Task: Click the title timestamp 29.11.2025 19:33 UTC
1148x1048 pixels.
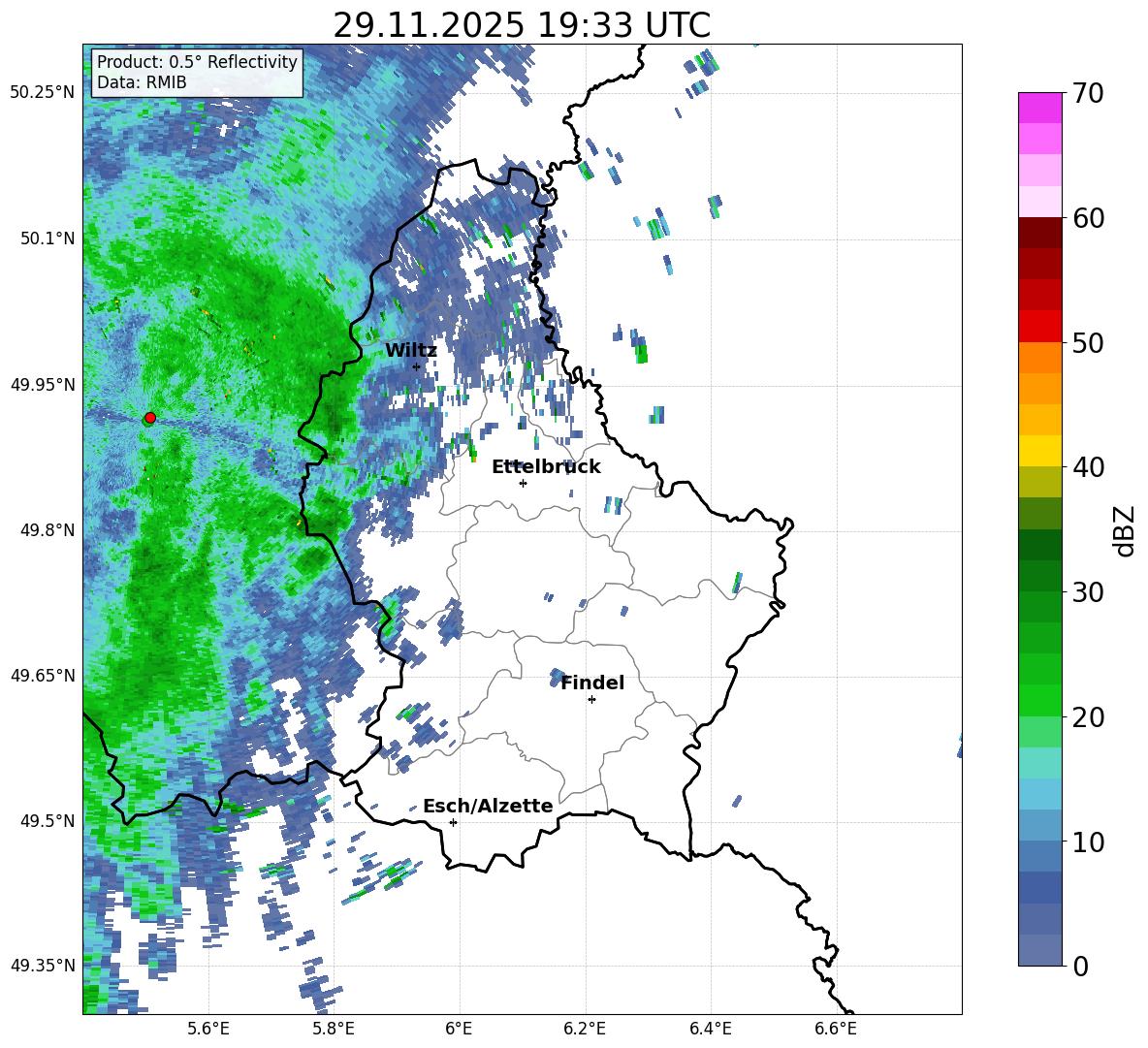Action: [522, 25]
